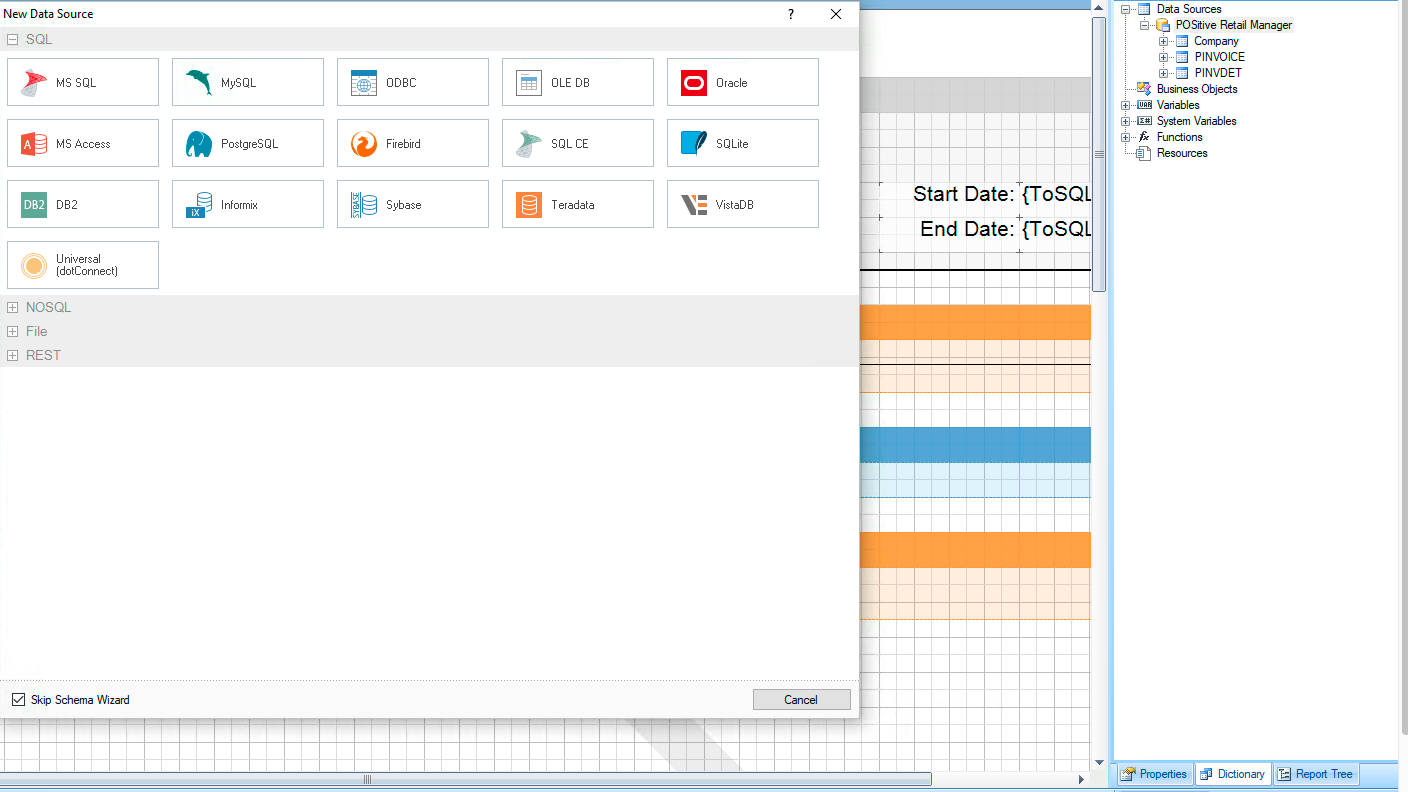Pick PostgreSQL elephant tile
The image size is (1408, 792).
click(248, 143)
